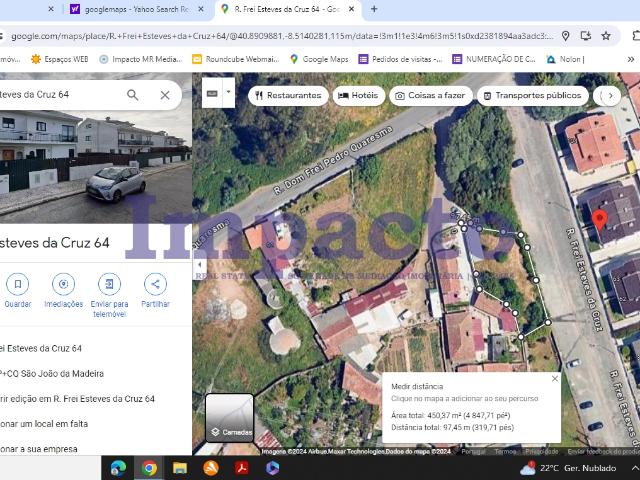
Task: Open the NUMERAÇÃO DE C... bookmark
Action: point(494,59)
